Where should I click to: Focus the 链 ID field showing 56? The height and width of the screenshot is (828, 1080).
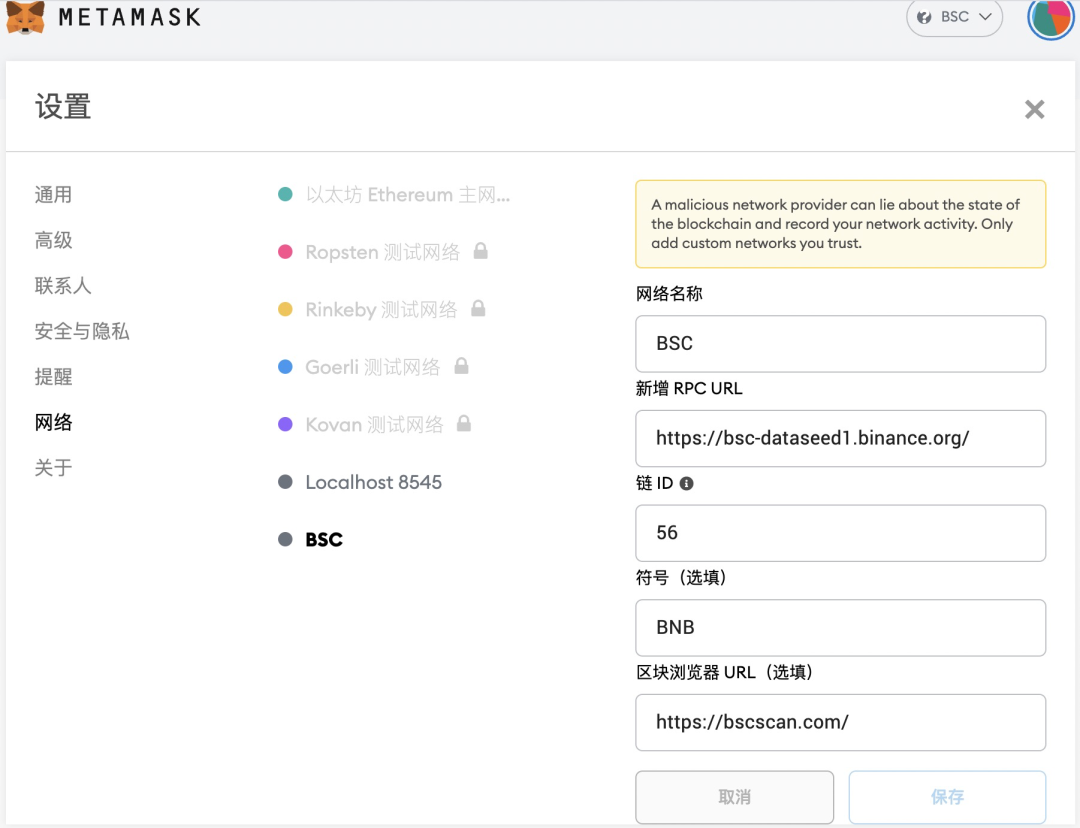pos(840,533)
